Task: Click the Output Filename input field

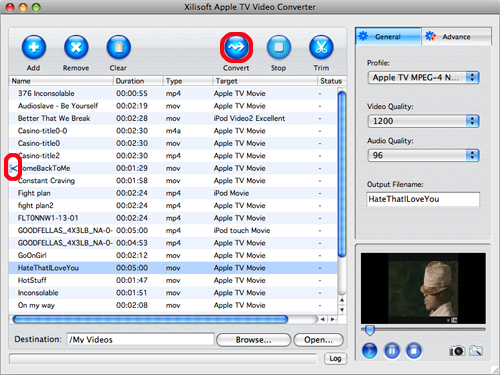Action: 423,199
